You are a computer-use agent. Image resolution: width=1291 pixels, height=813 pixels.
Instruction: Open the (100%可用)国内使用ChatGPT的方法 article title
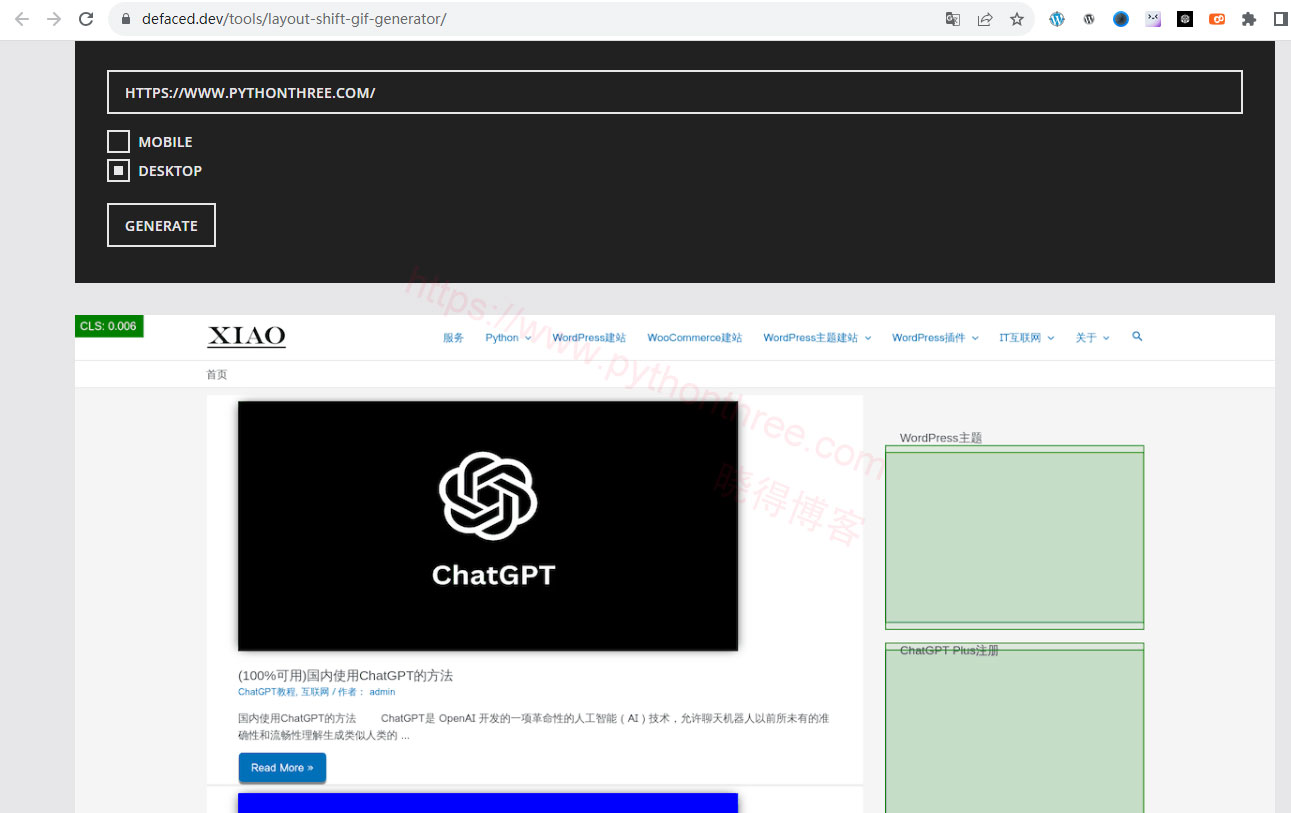click(345, 676)
